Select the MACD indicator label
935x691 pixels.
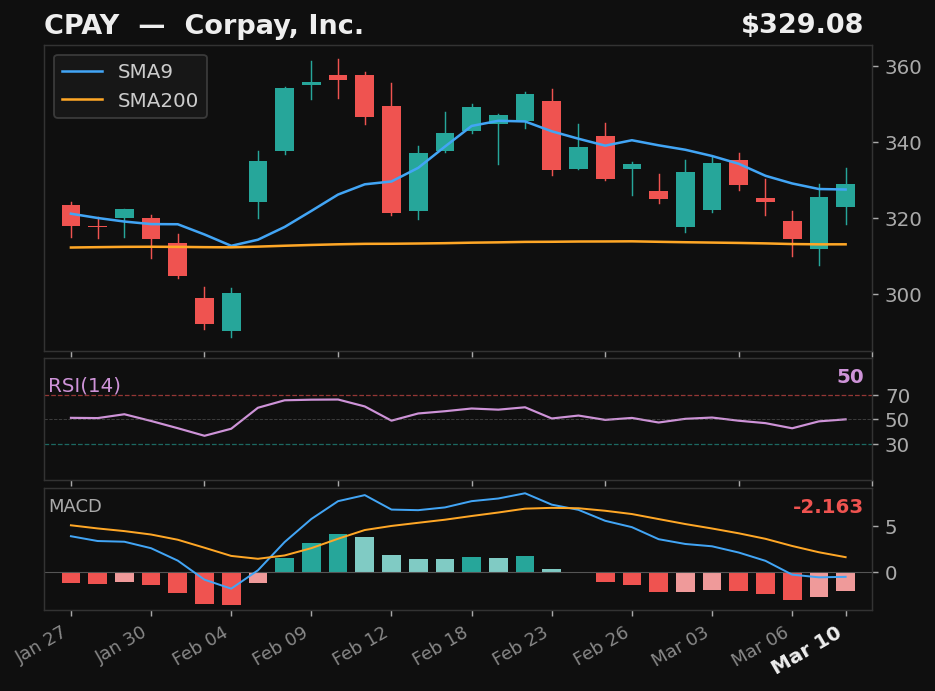[x=74, y=507]
